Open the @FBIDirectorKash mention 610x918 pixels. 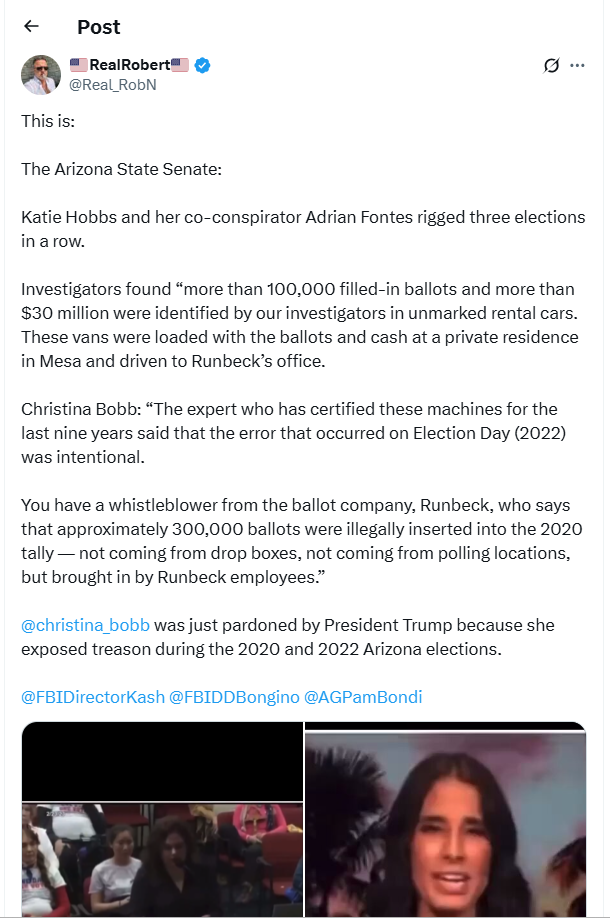[x=92, y=697]
